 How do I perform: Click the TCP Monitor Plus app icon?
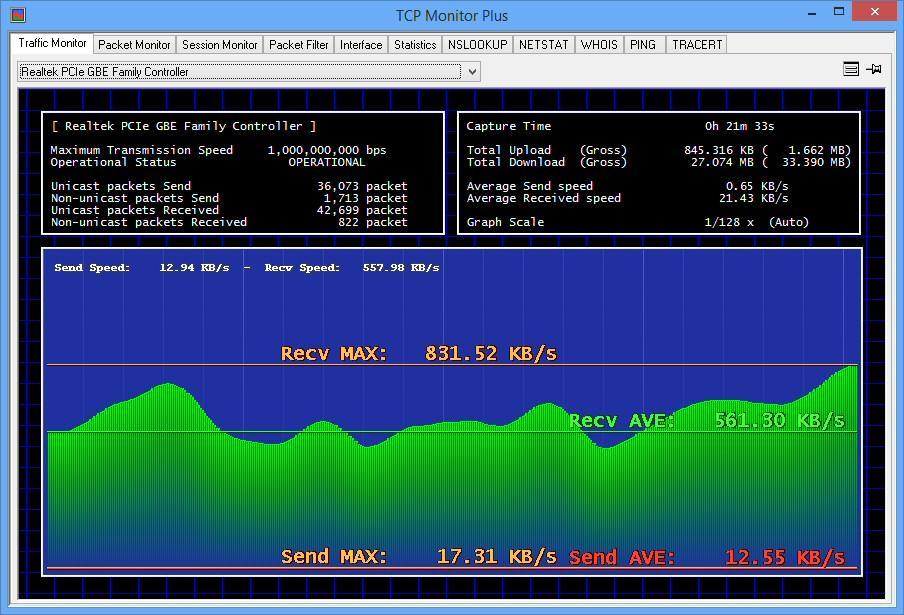[x=18, y=14]
